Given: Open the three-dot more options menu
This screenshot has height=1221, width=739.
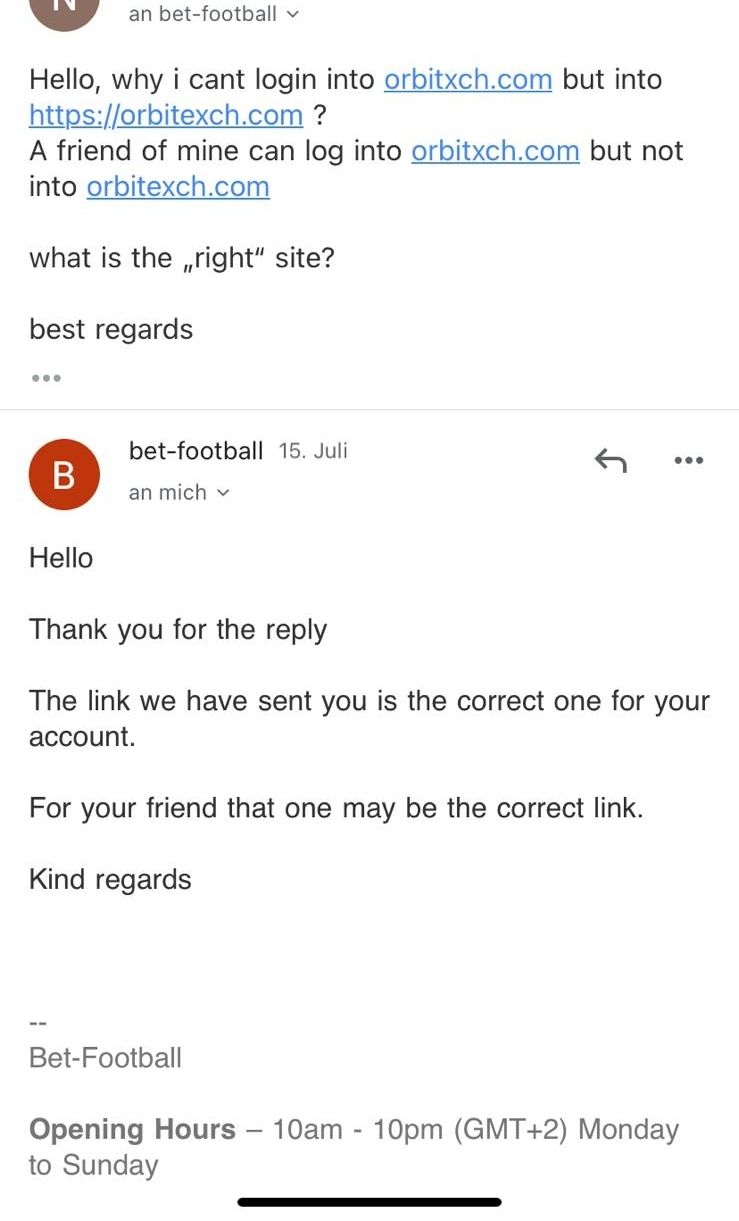Looking at the screenshot, I should 689,461.
